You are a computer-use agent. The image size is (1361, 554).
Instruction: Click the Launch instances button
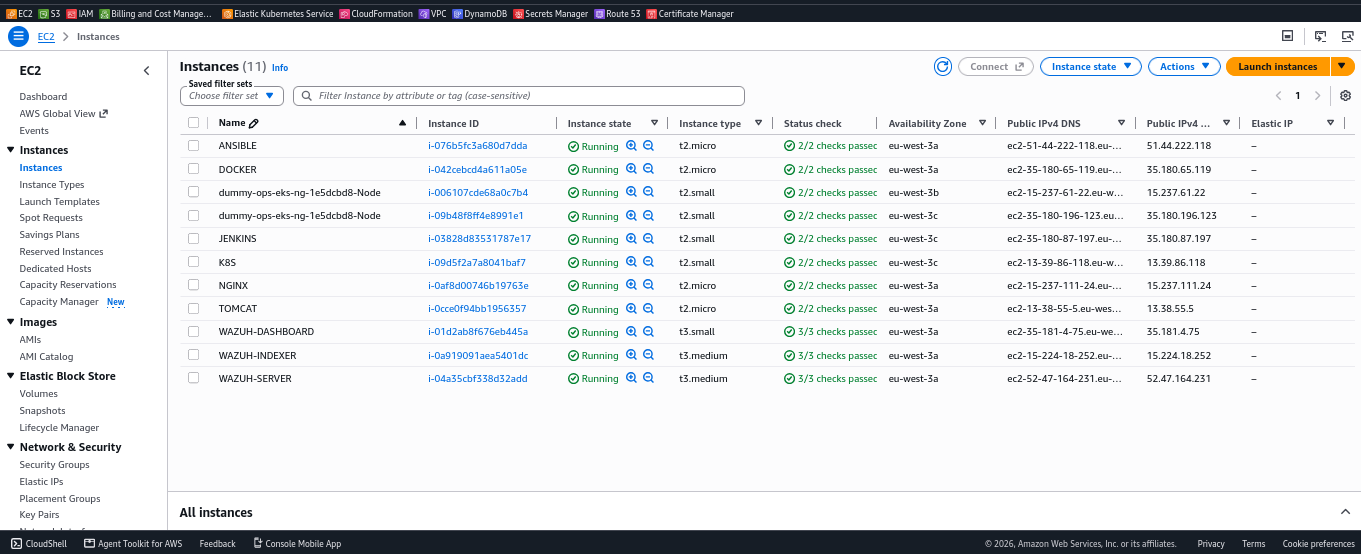[1278, 66]
